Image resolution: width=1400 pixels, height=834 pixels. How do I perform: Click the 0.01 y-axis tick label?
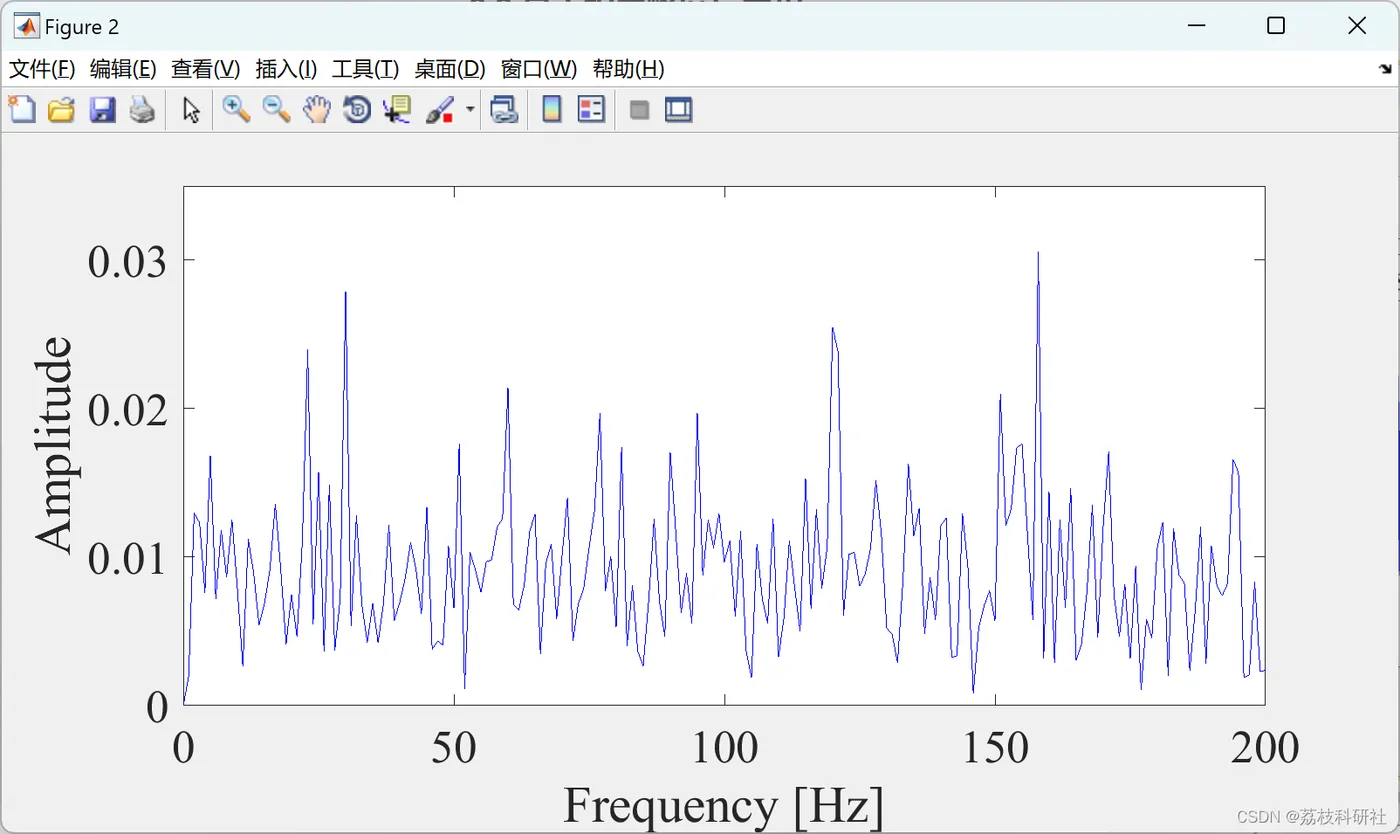click(128, 558)
